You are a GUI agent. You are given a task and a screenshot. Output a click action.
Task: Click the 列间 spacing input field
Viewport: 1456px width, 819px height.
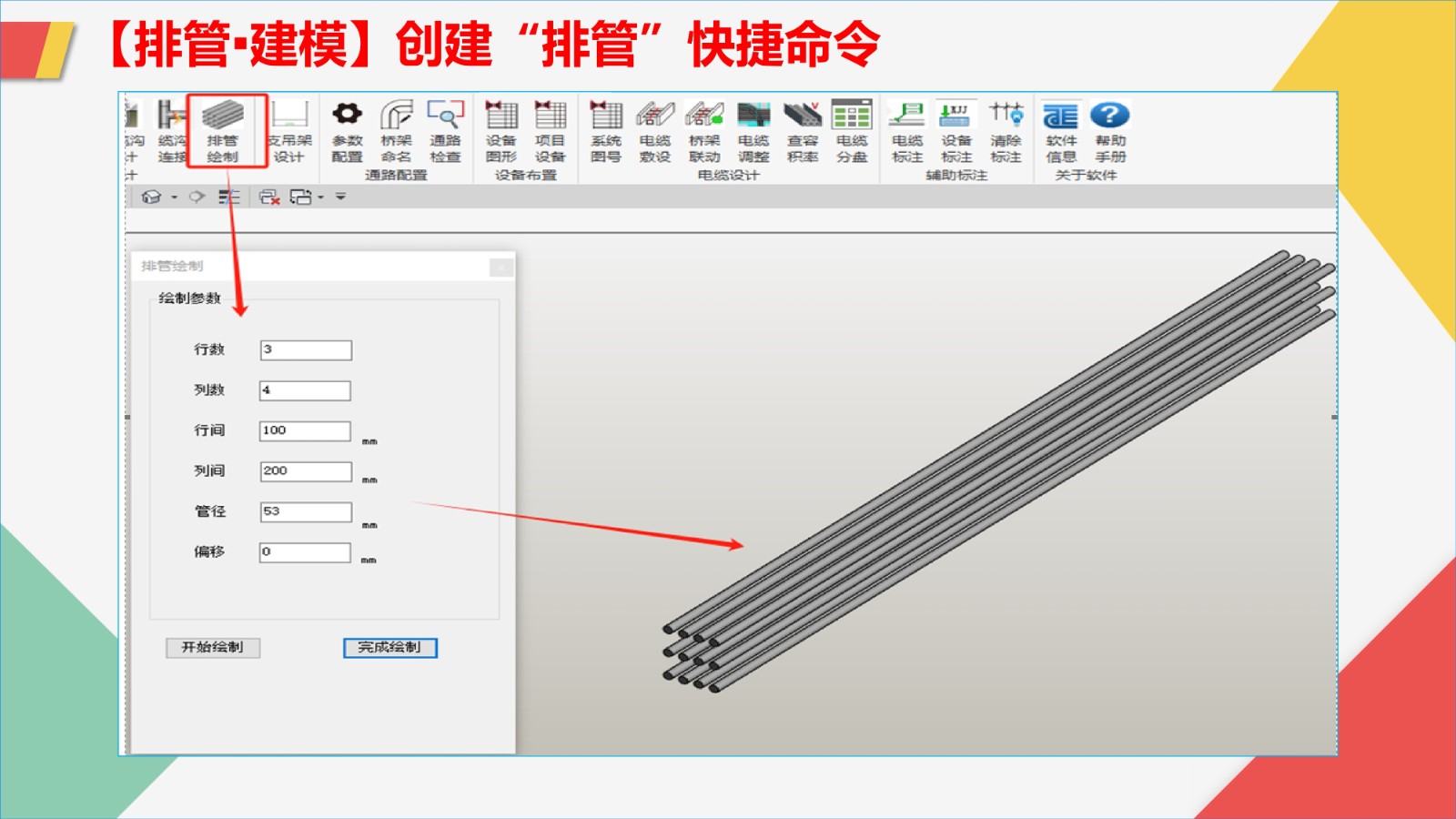coord(306,471)
